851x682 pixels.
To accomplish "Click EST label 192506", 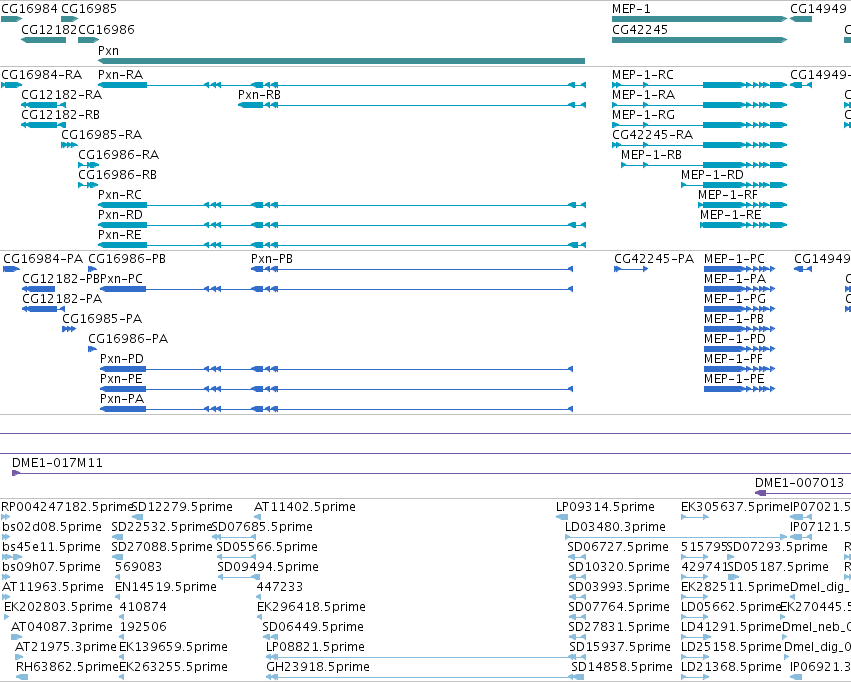I will pos(143,627).
